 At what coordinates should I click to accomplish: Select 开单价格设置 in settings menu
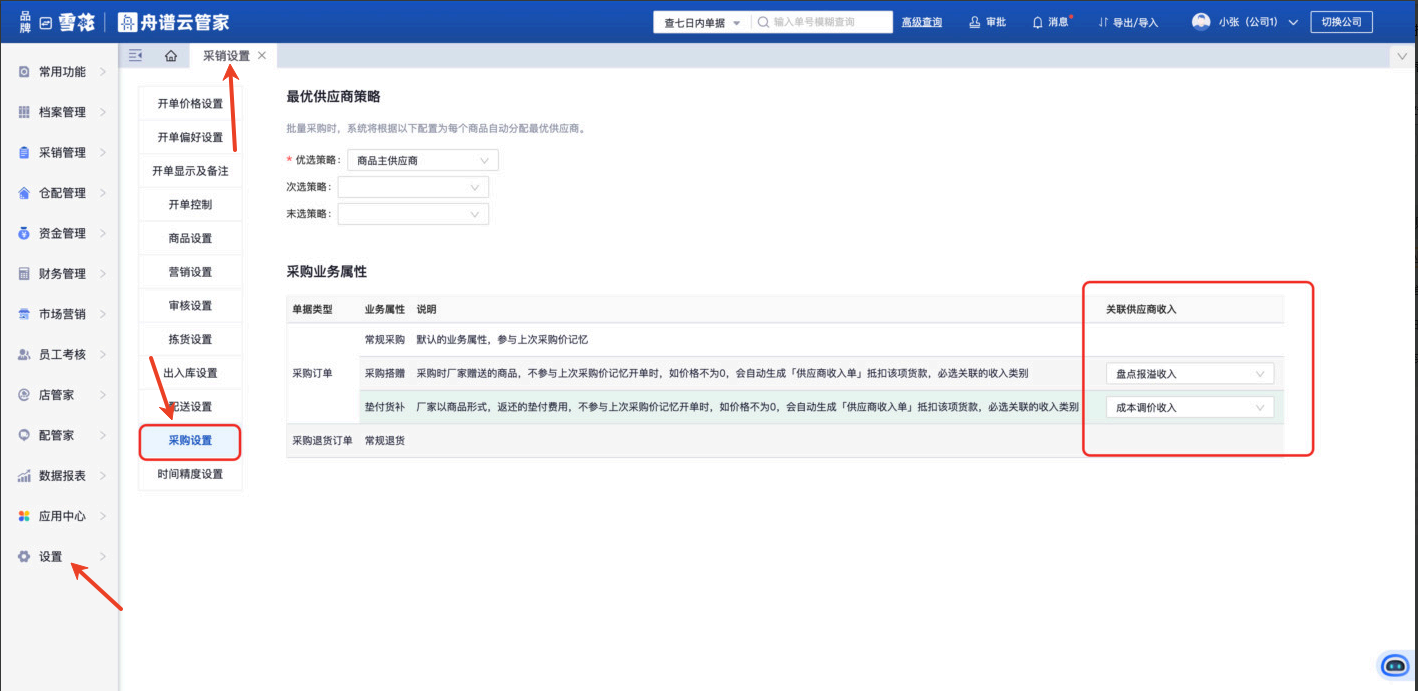(x=190, y=104)
